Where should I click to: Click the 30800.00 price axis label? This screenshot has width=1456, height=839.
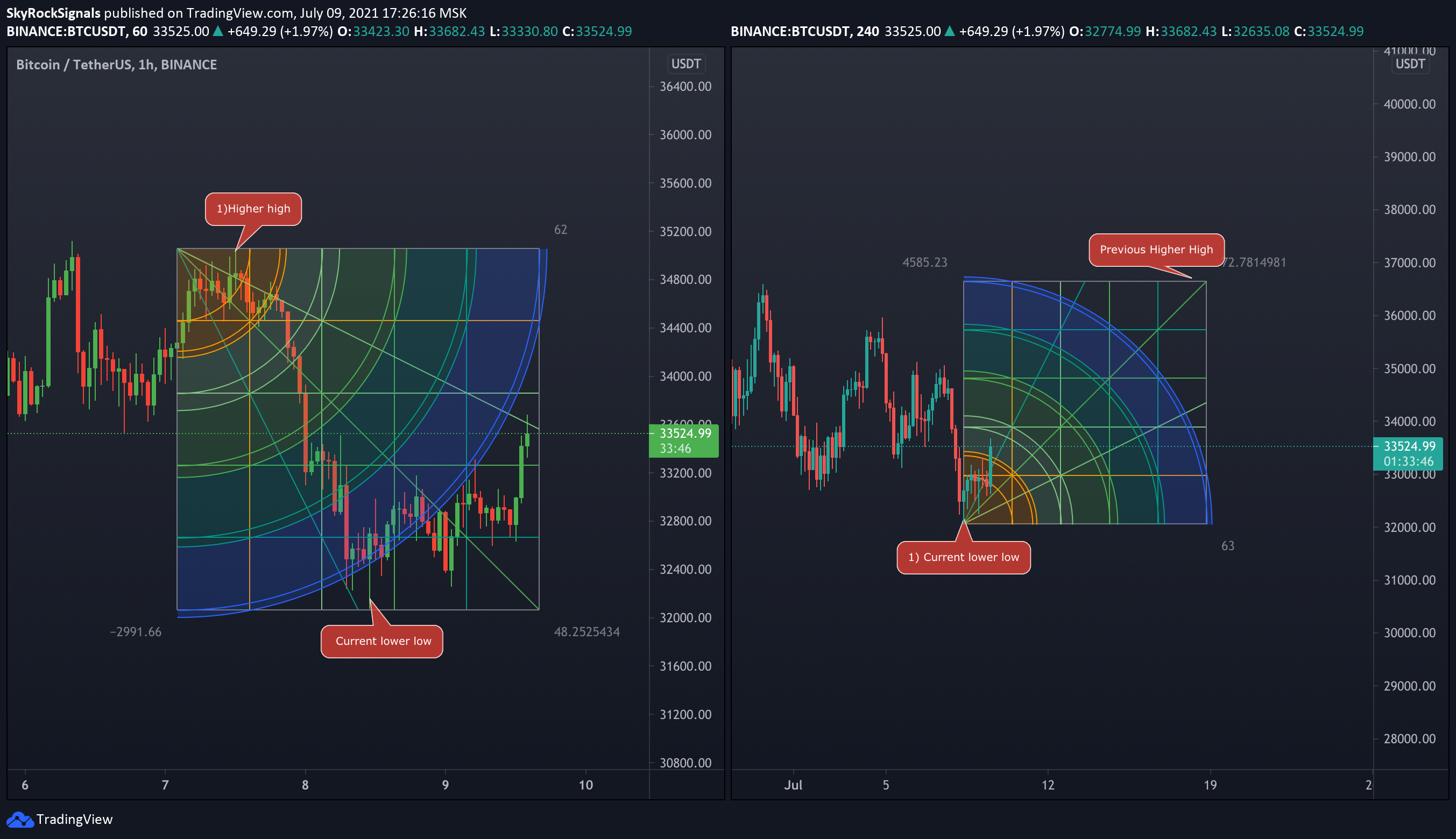pos(685,763)
